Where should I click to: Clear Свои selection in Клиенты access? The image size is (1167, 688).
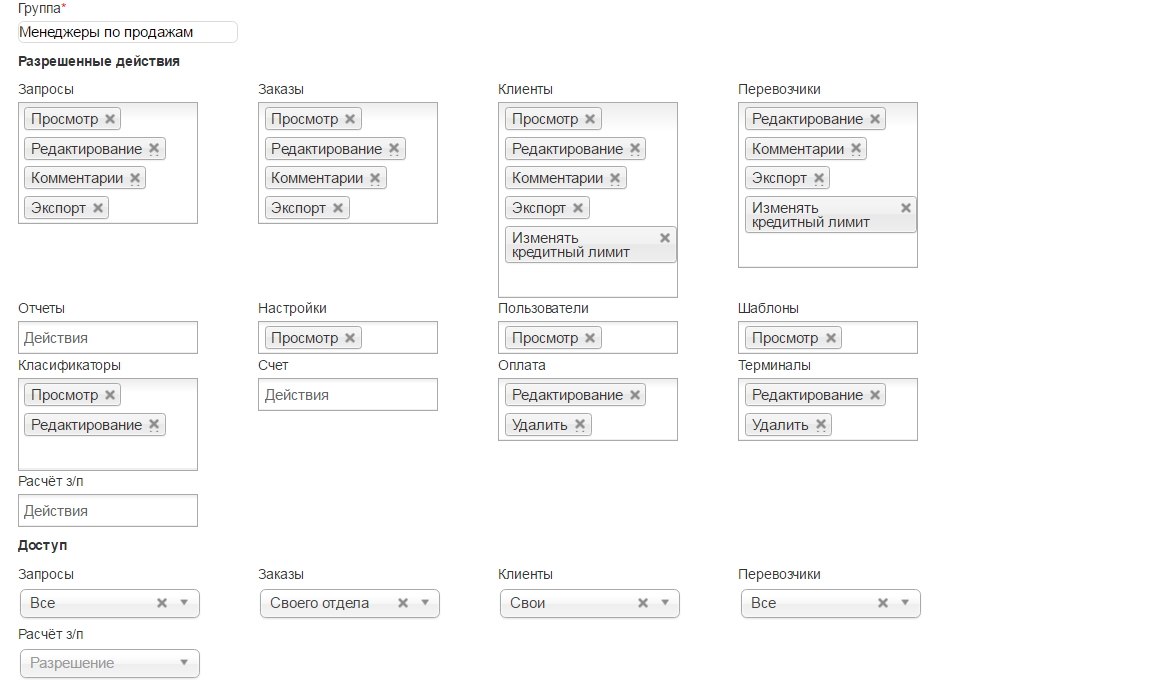click(643, 603)
